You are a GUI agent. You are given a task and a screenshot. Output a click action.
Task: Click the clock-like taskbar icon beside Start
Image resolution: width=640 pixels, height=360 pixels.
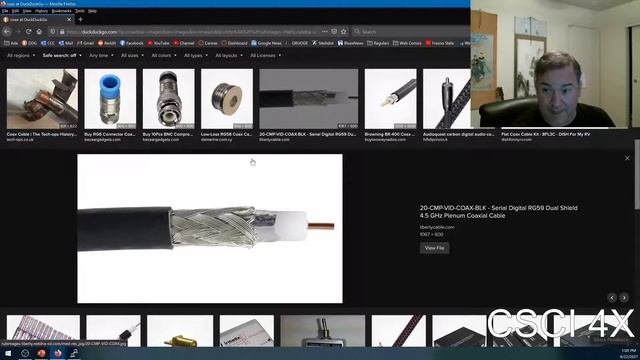coord(25,353)
